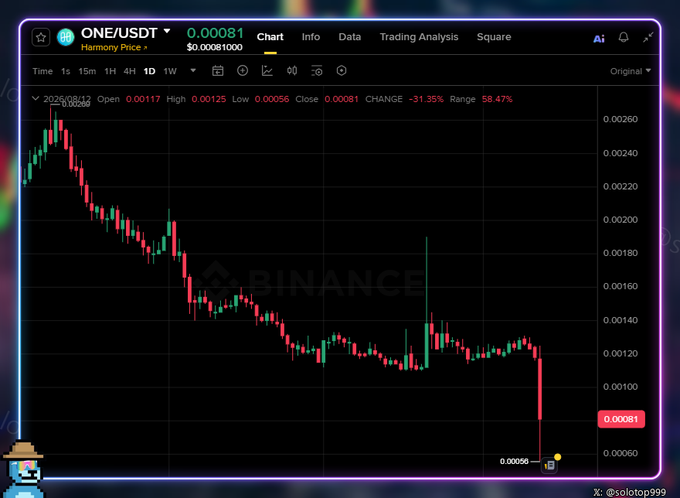Click the CHANGE -31.35% value

[426, 99]
